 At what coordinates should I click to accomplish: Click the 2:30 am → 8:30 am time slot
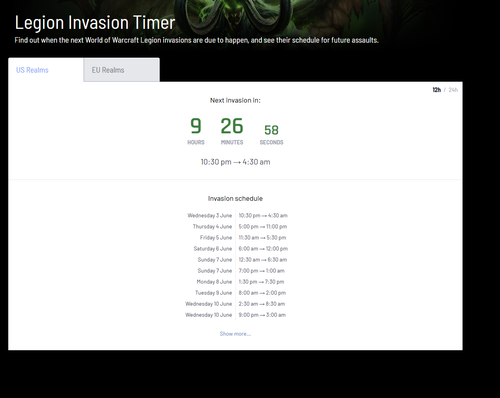pyautogui.click(x=262, y=304)
